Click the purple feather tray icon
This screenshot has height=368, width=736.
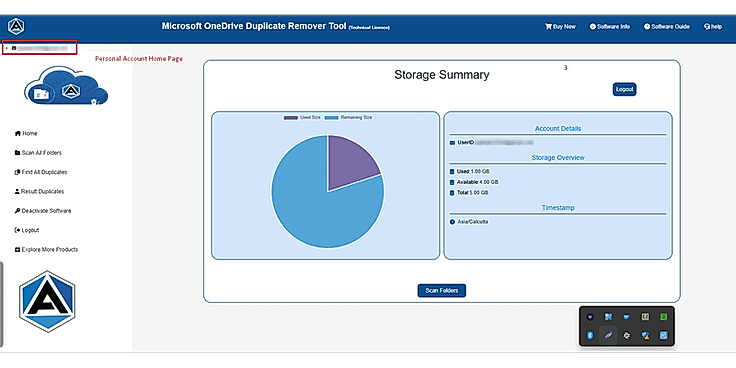(x=608, y=336)
